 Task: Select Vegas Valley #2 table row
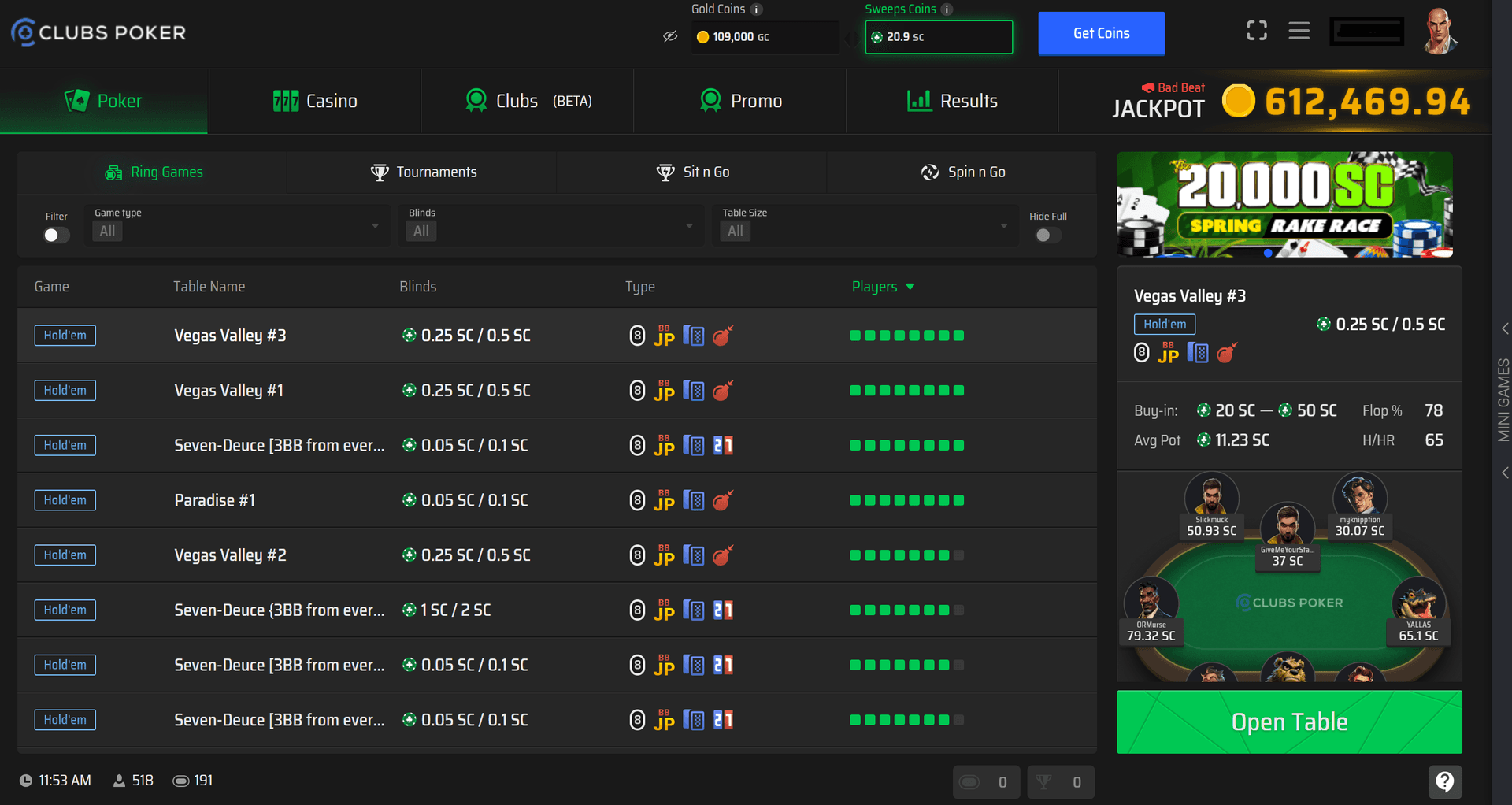pos(557,555)
